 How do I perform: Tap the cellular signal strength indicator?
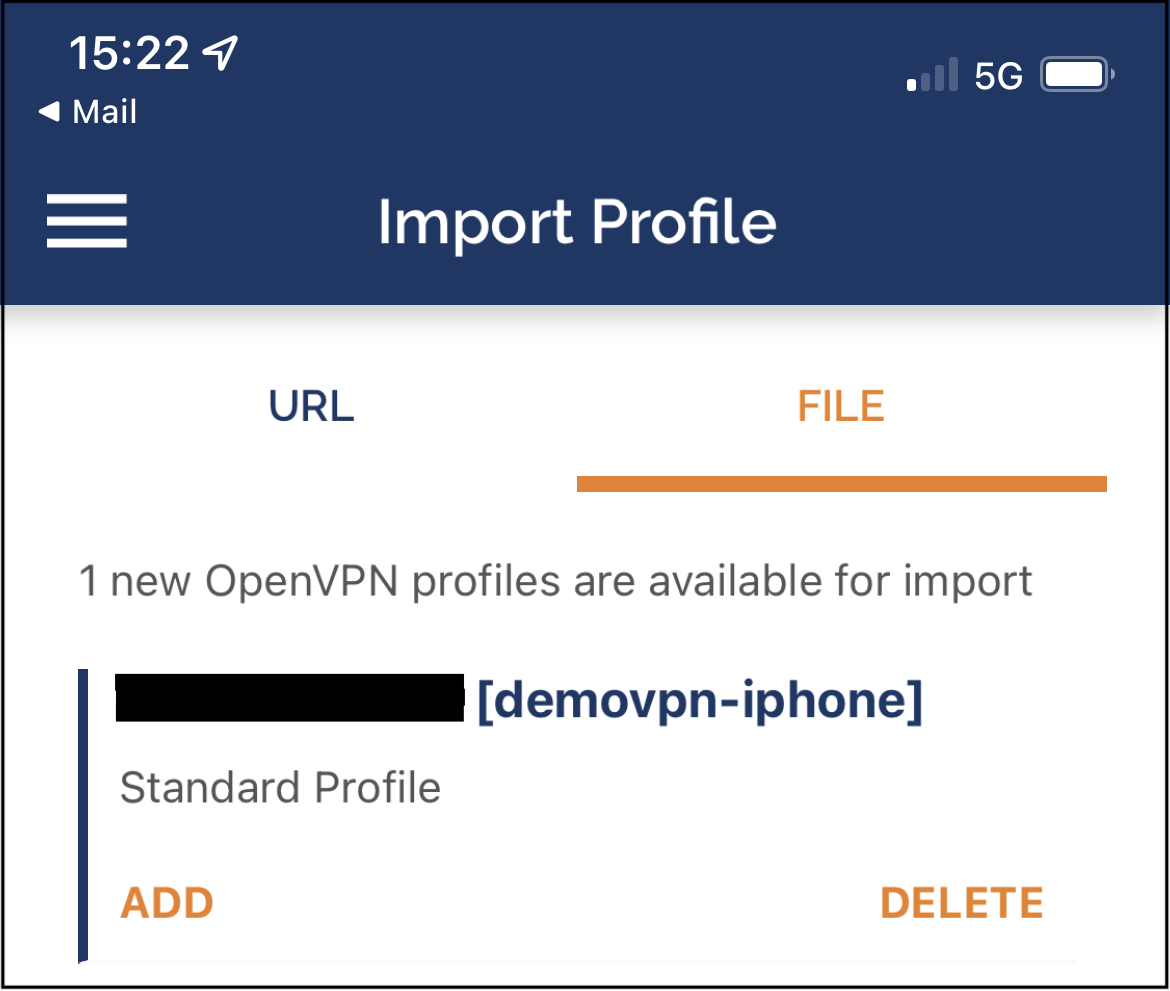coord(932,74)
